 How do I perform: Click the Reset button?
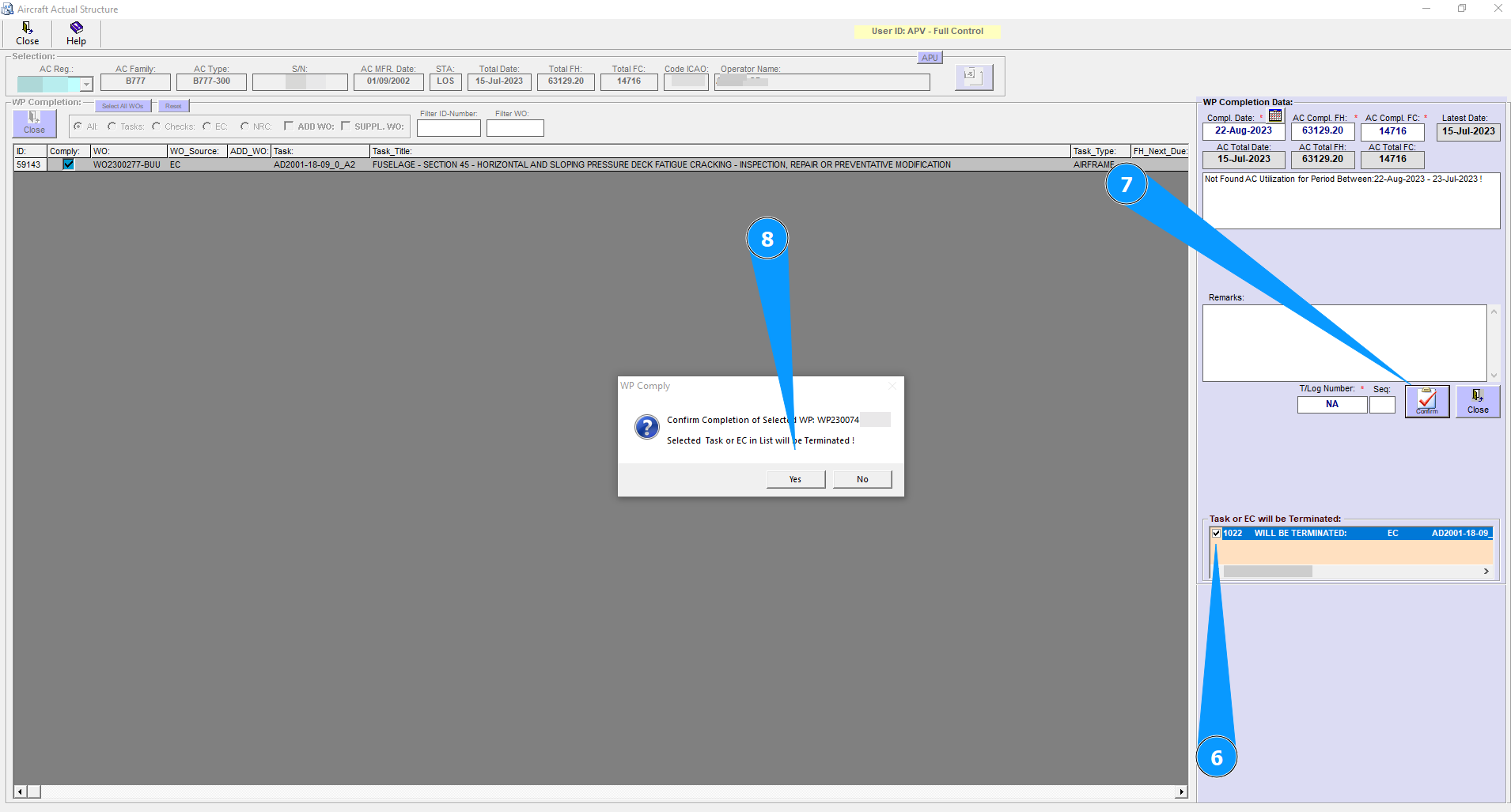[173, 106]
